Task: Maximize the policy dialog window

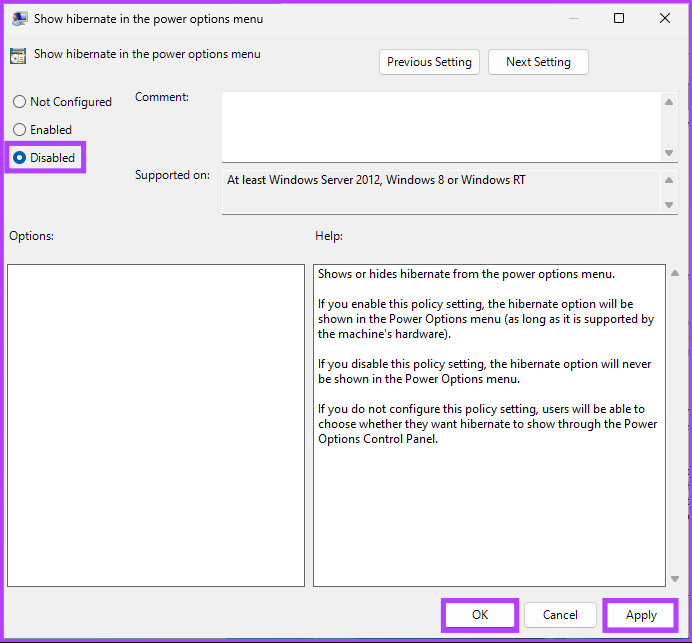Action: (x=619, y=18)
